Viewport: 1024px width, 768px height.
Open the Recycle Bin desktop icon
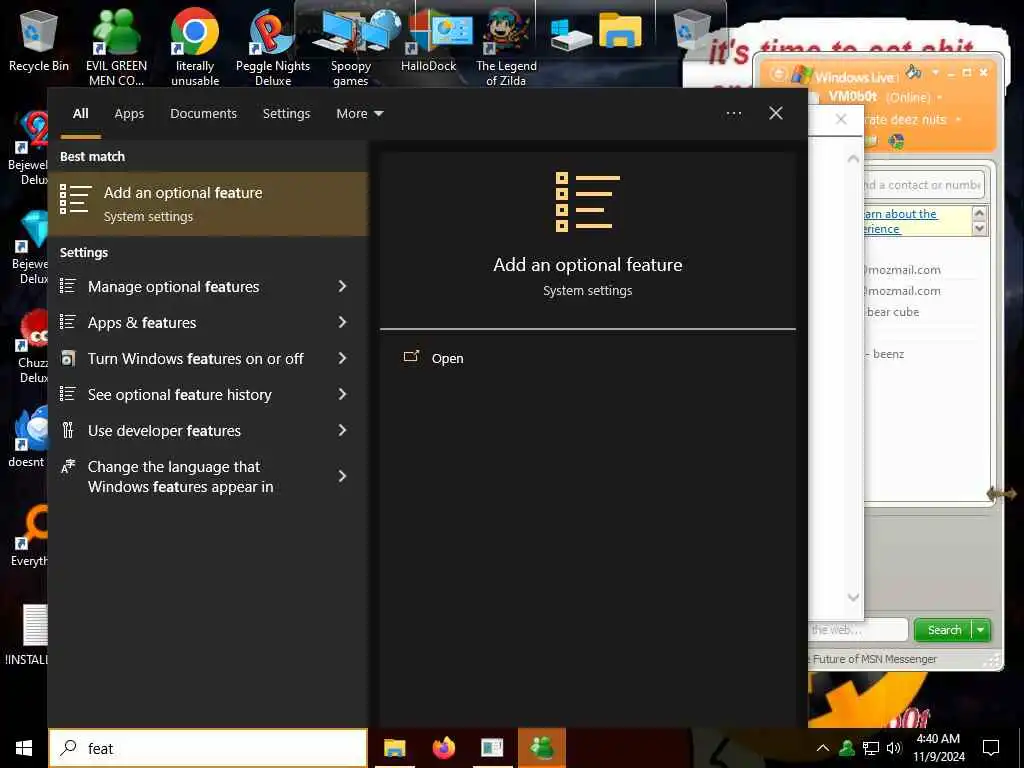point(39,39)
